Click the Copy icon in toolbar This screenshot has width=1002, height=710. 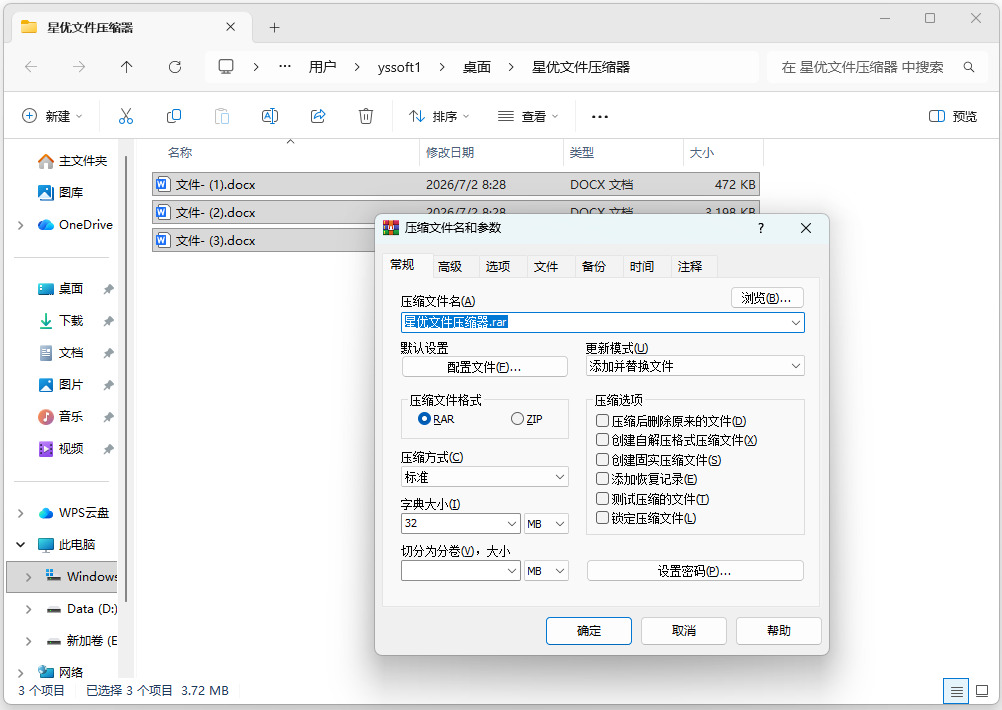tap(174, 116)
